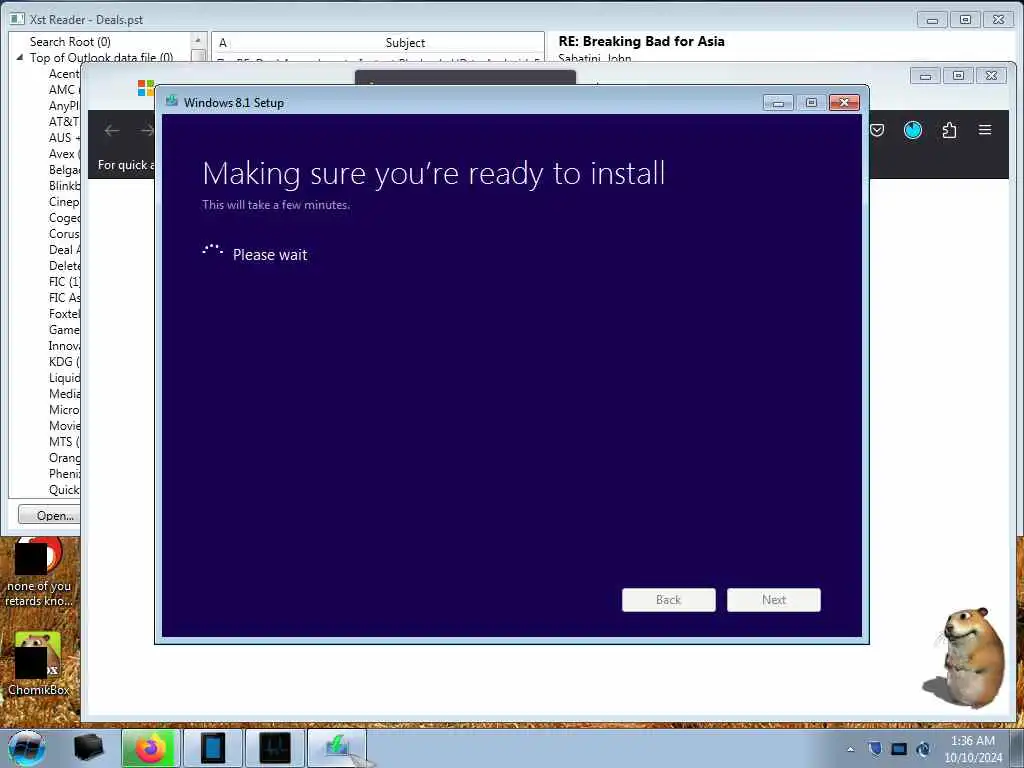
Task: Select the 'Quick' folder in the tree
Action: (64, 490)
